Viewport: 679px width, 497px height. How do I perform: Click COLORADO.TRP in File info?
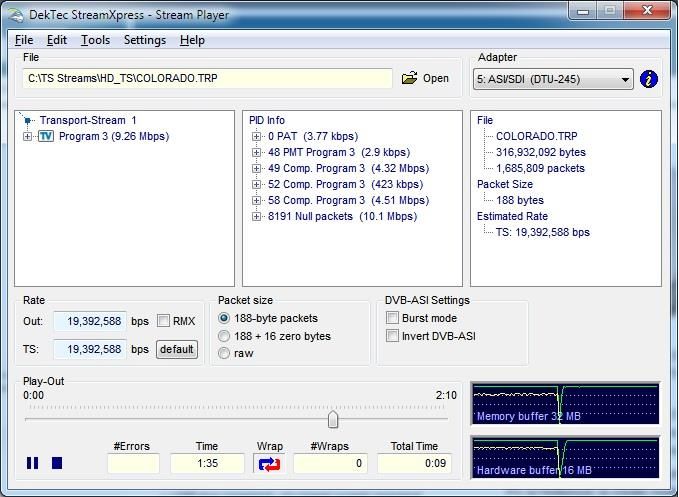click(x=537, y=136)
